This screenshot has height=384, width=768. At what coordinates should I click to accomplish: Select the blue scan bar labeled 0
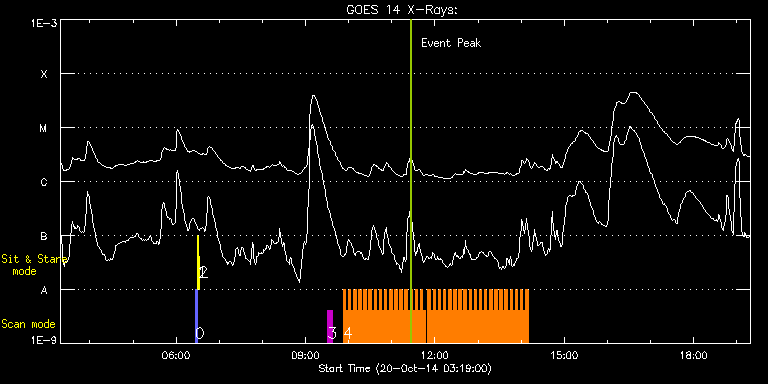(x=196, y=316)
